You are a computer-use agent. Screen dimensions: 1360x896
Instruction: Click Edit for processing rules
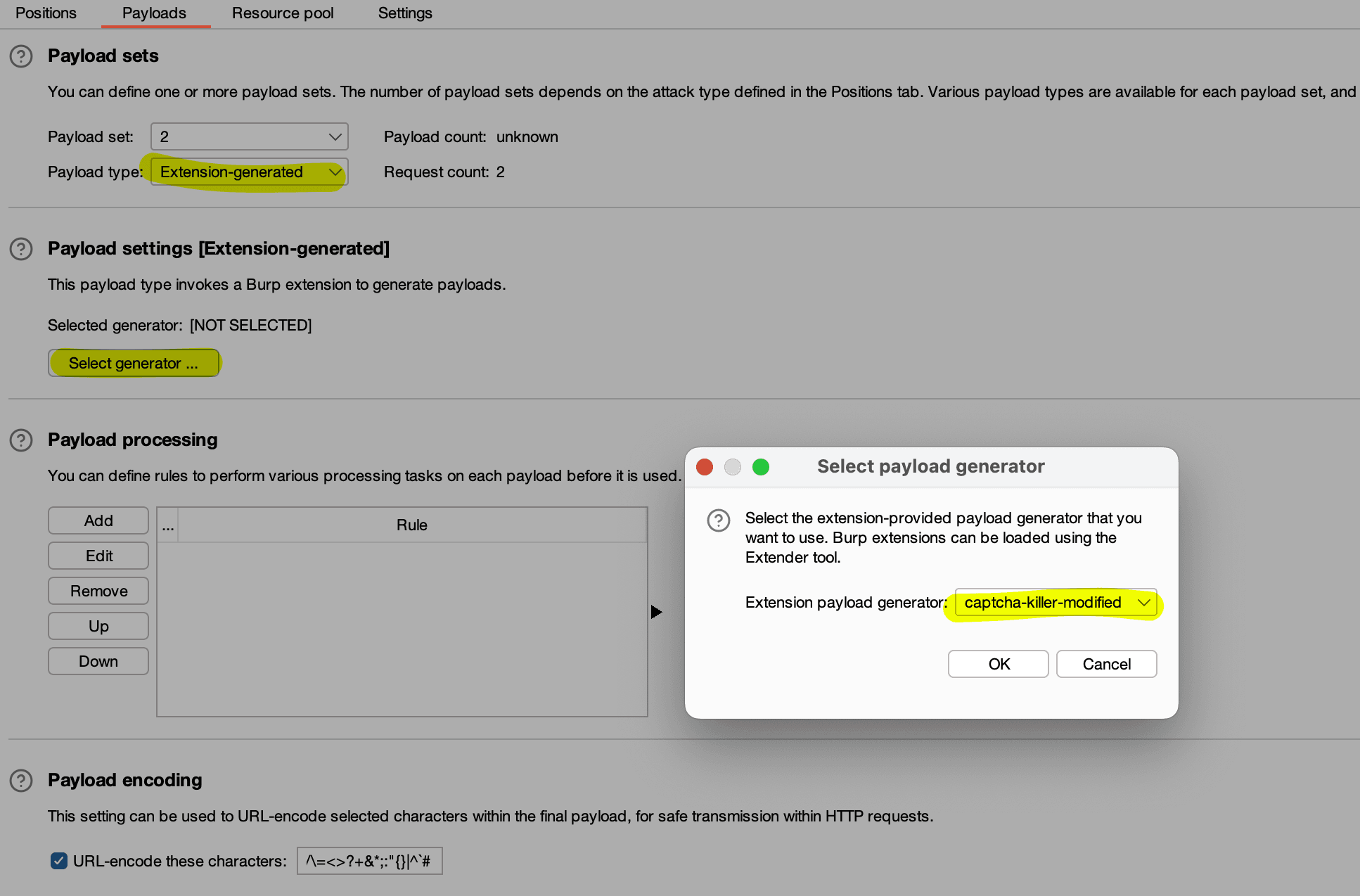tap(98, 556)
